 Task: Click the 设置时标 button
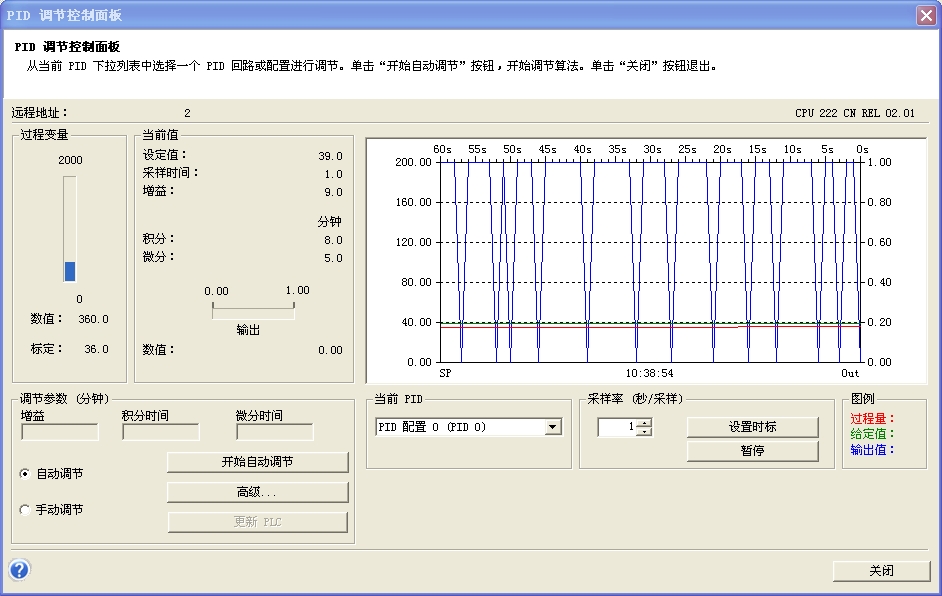(753, 427)
